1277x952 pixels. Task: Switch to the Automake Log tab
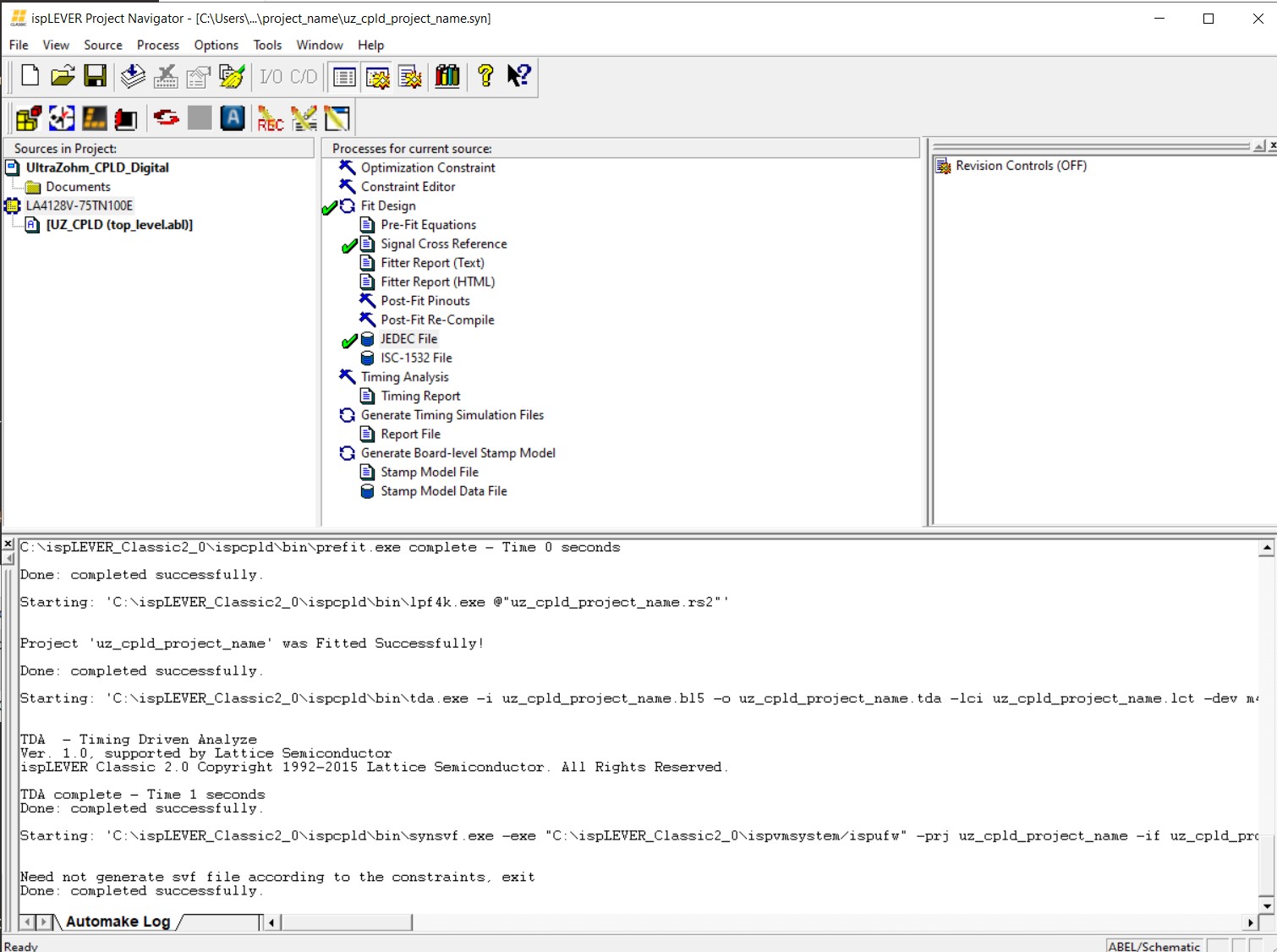click(118, 922)
